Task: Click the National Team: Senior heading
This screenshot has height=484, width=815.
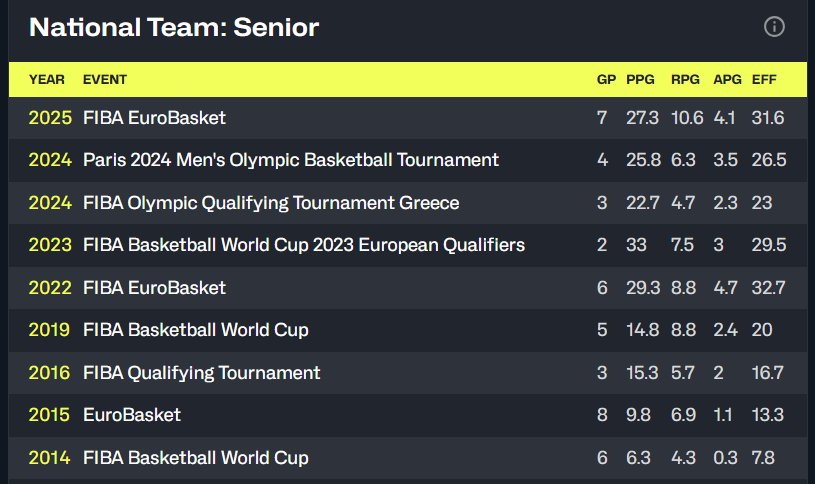Action: pyautogui.click(x=174, y=27)
